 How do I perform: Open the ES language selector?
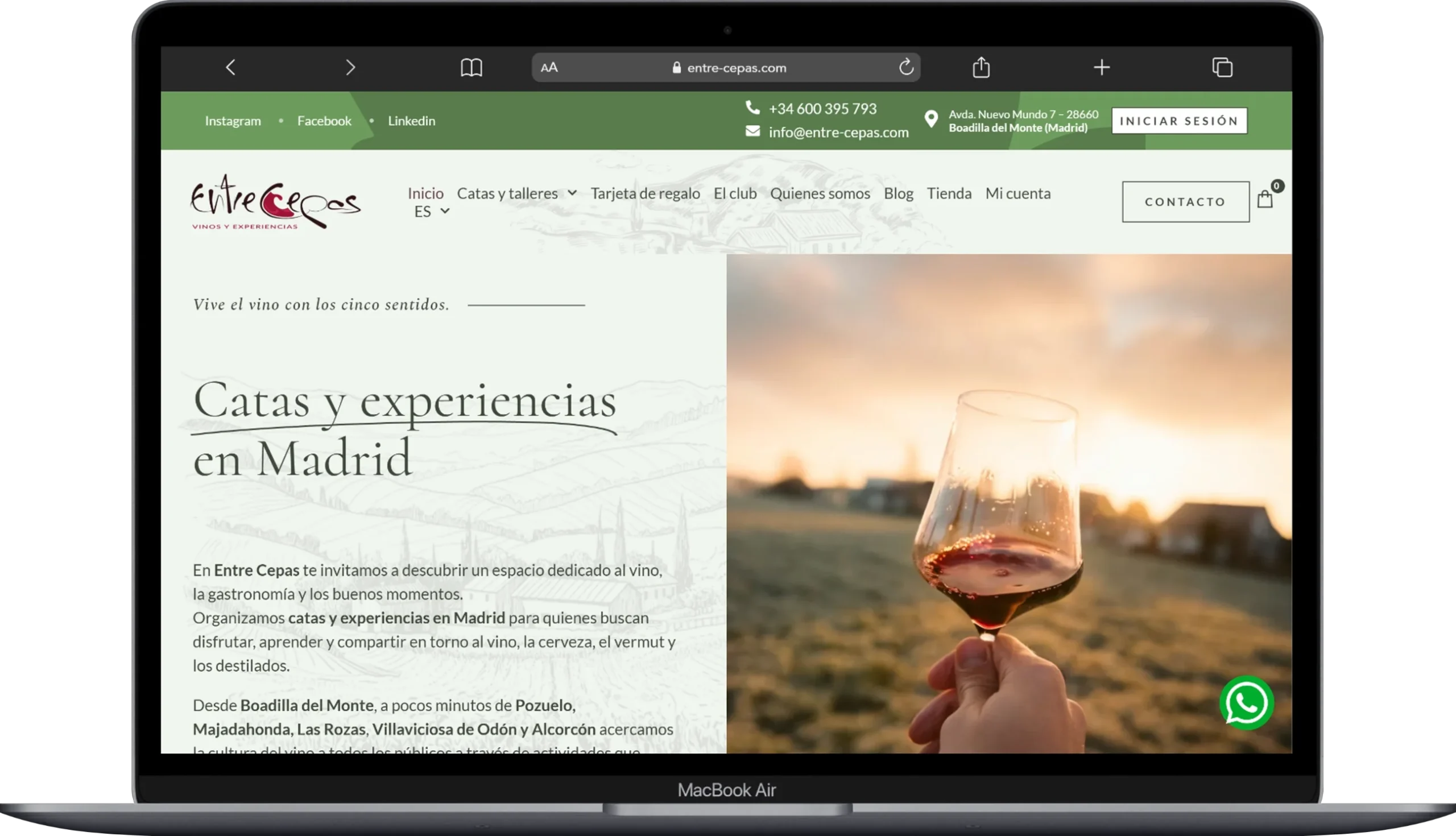coord(432,212)
